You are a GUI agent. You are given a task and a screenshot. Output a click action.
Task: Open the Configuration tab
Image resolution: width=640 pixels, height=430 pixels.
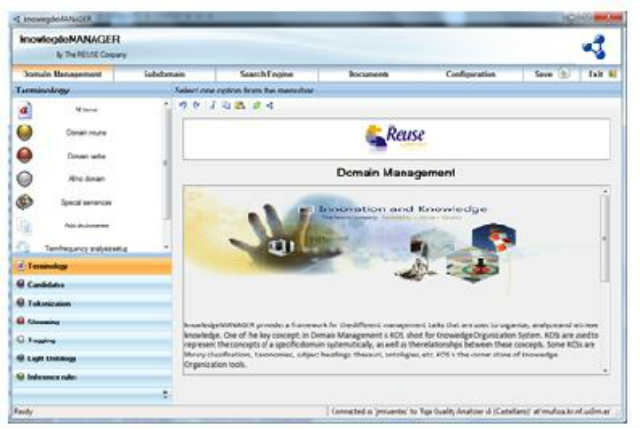click(x=471, y=74)
